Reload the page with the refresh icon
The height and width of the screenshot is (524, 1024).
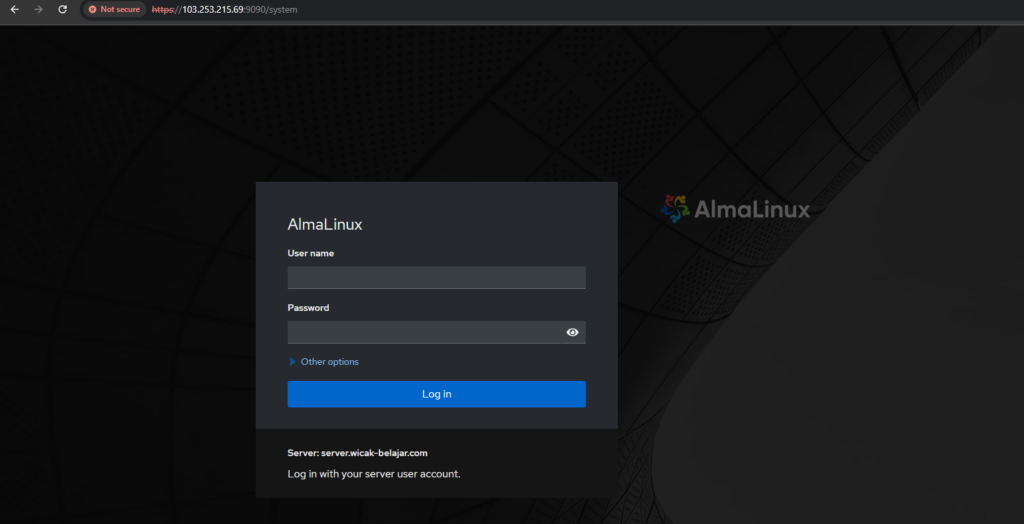63,10
